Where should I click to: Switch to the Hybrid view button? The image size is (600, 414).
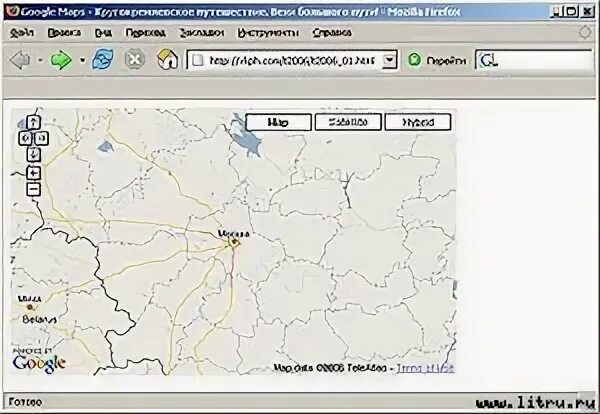point(418,122)
